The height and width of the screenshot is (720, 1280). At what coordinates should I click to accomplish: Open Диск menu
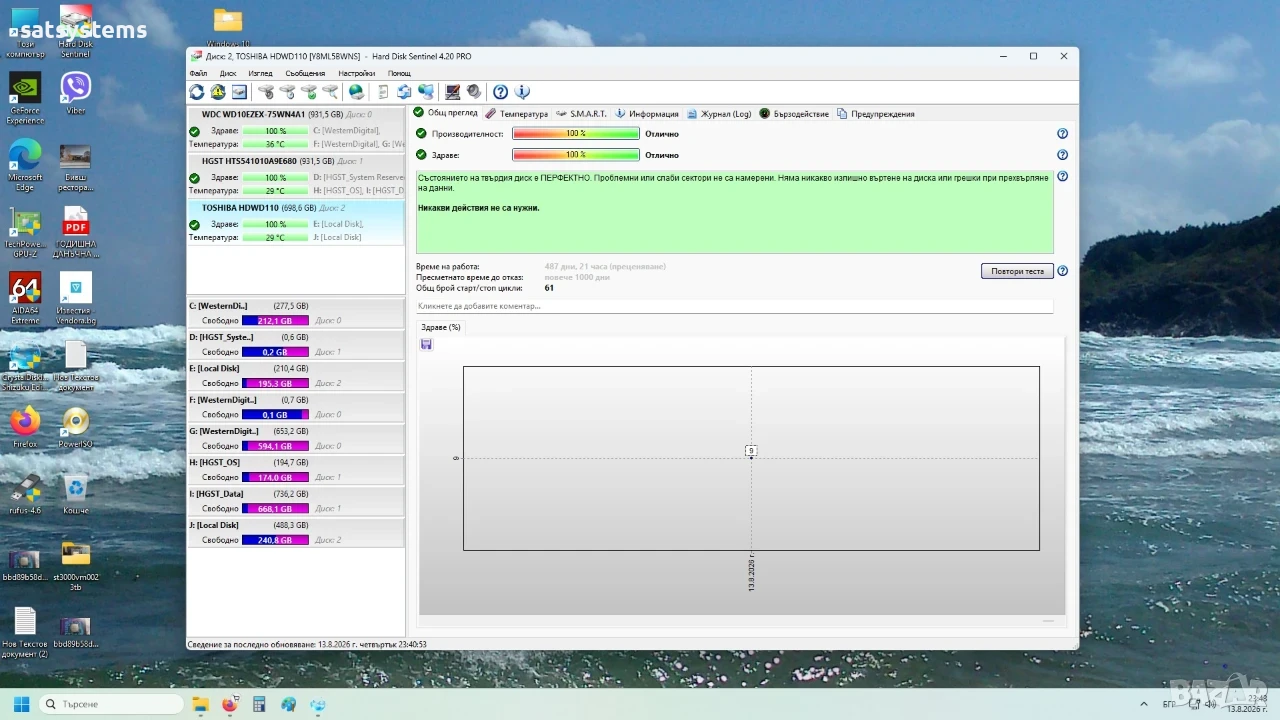228,73
